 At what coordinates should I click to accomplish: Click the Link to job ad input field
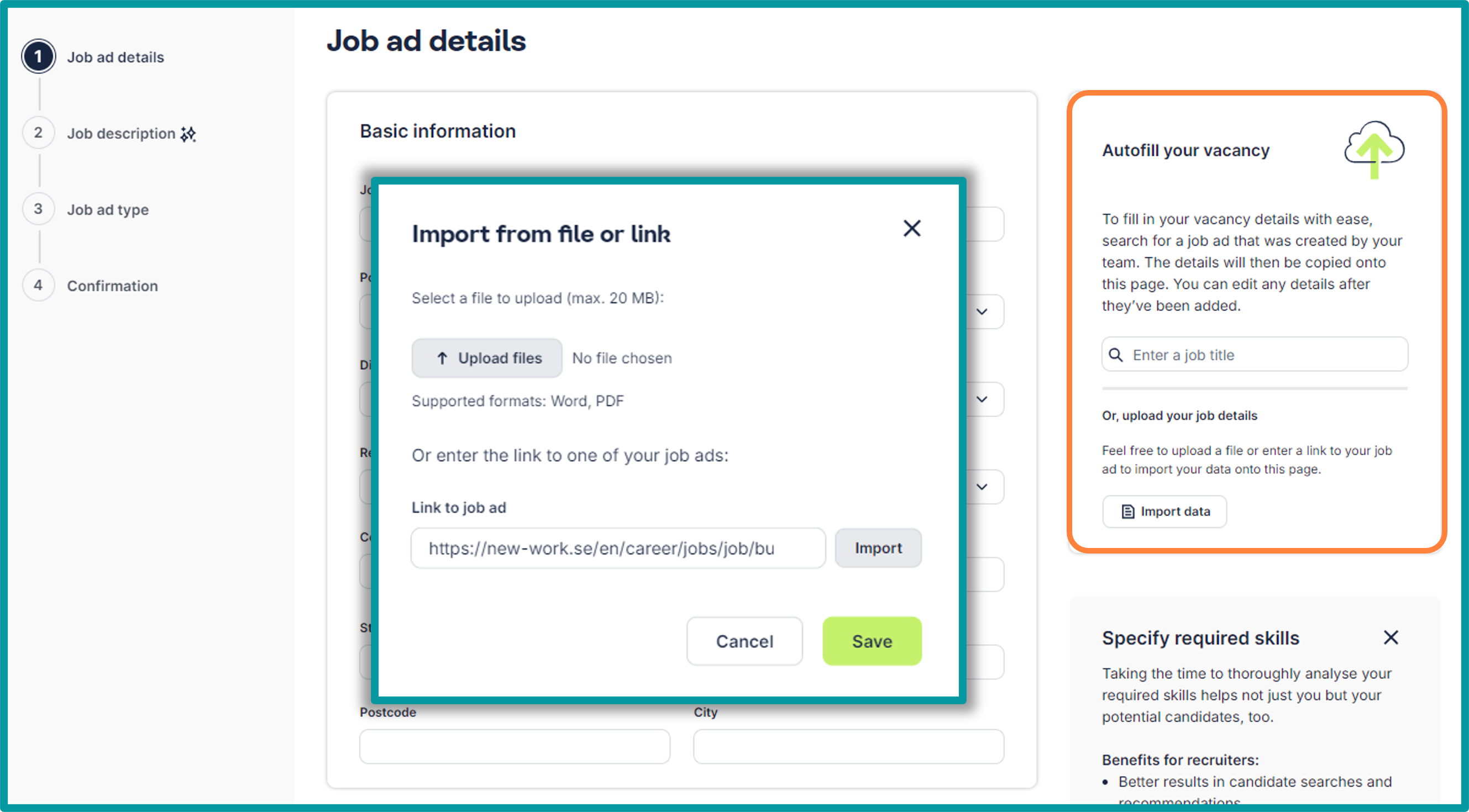coord(617,548)
